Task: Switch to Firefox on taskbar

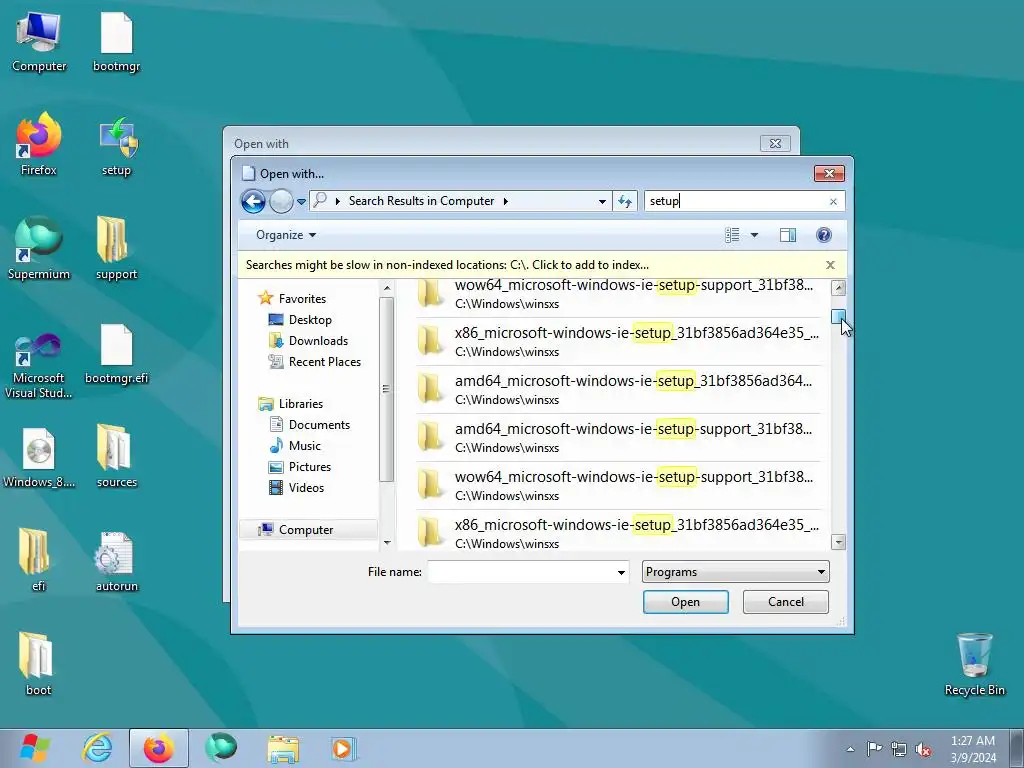Action: coord(159,748)
